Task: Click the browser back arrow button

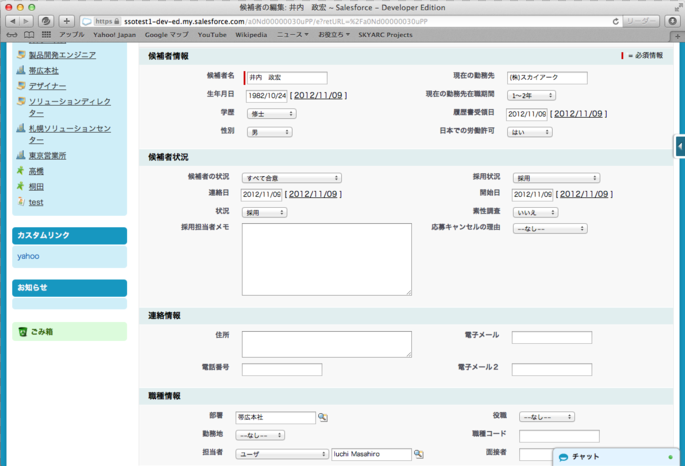Action: [x=11, y=21]
